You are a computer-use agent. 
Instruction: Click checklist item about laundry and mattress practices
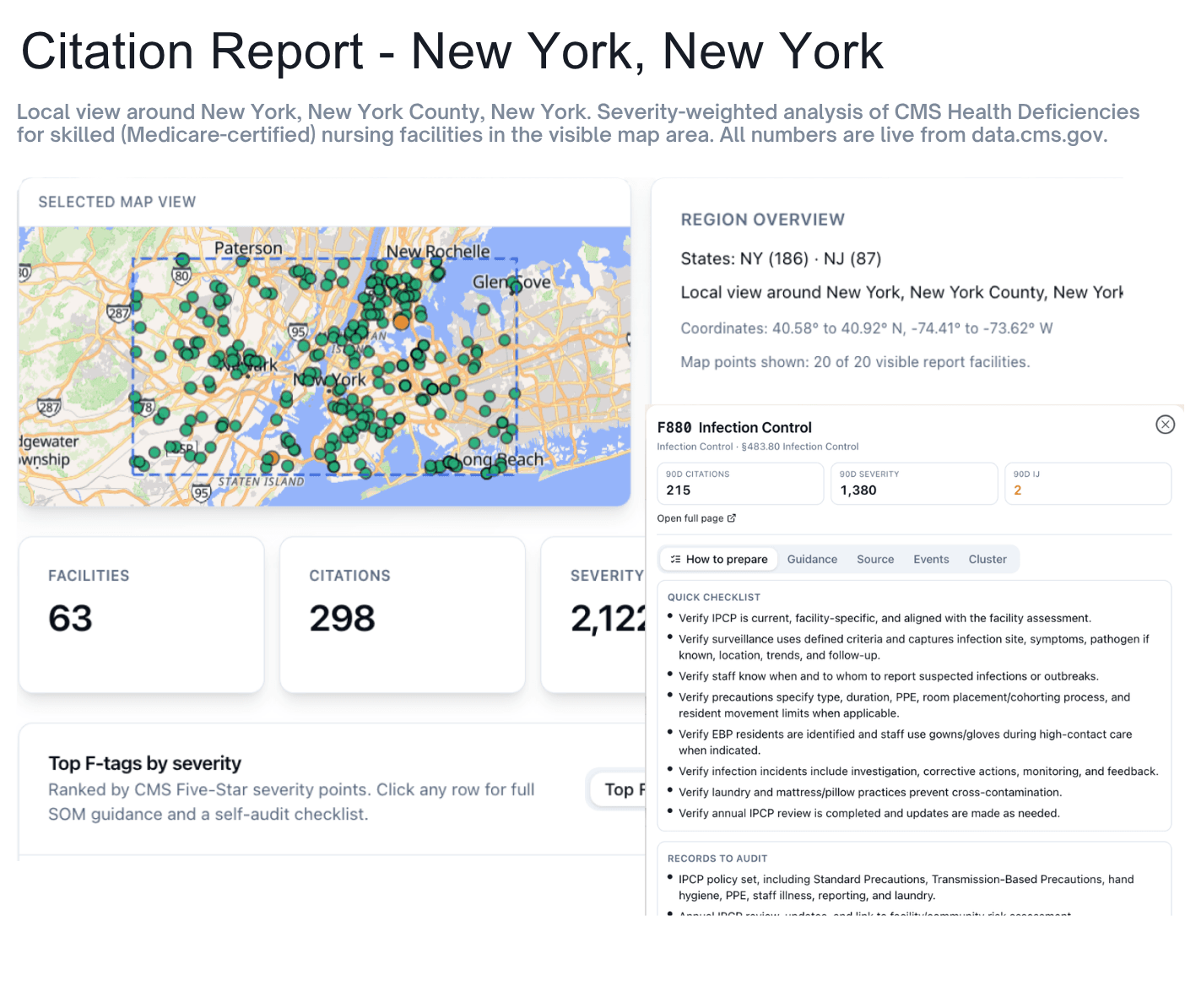870,792
